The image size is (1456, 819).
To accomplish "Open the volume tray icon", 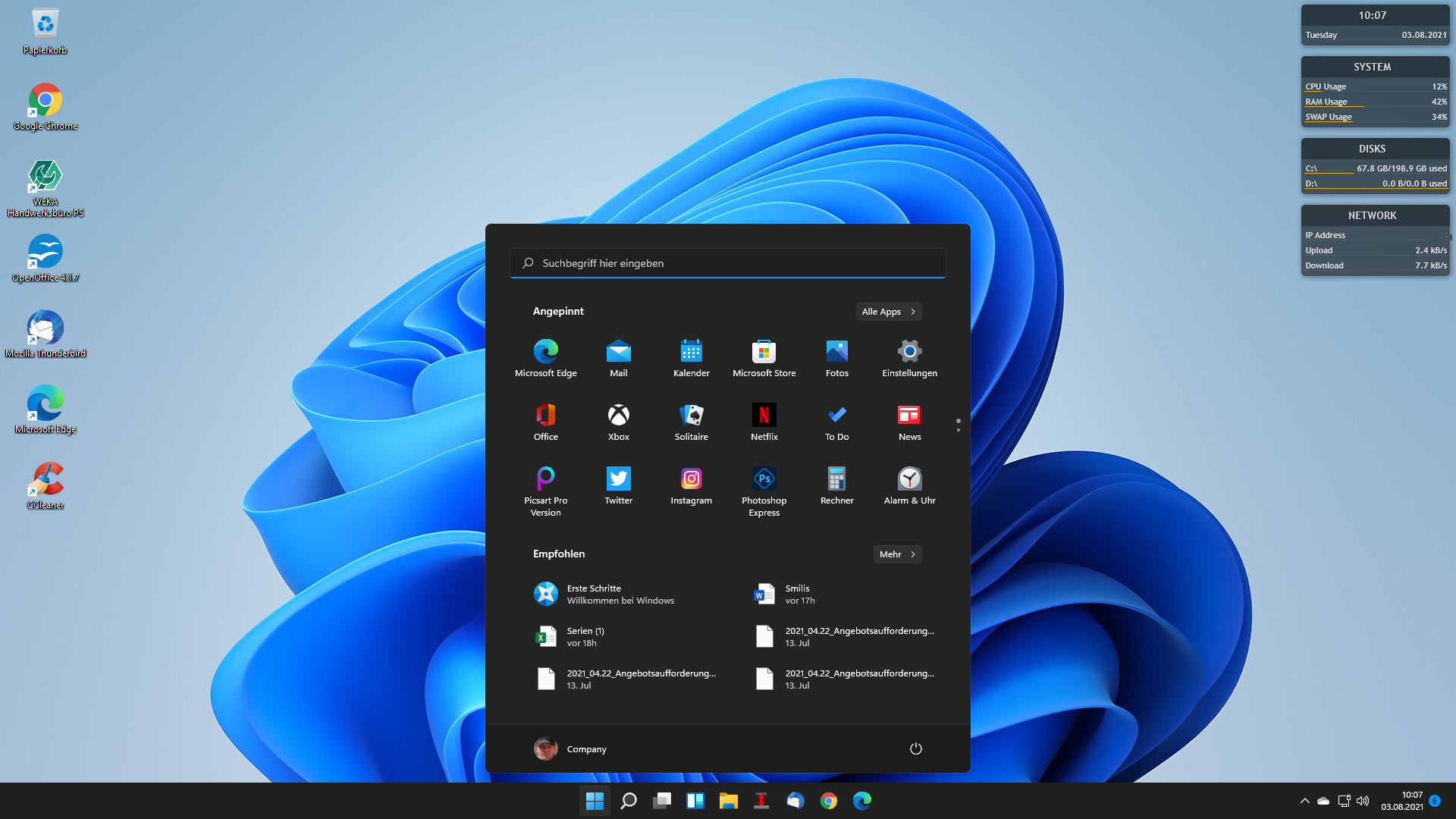I will click(1363, 801).
